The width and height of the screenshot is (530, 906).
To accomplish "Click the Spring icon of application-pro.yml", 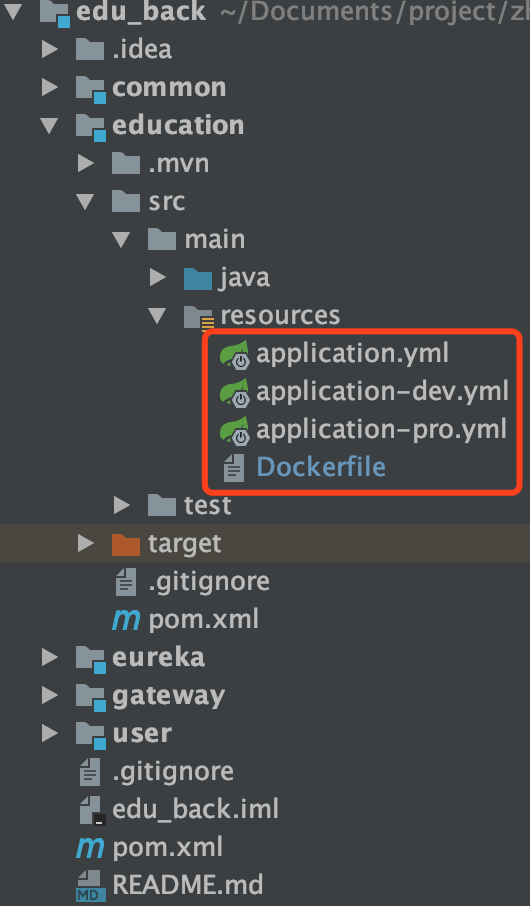I will tap(235, 430).
